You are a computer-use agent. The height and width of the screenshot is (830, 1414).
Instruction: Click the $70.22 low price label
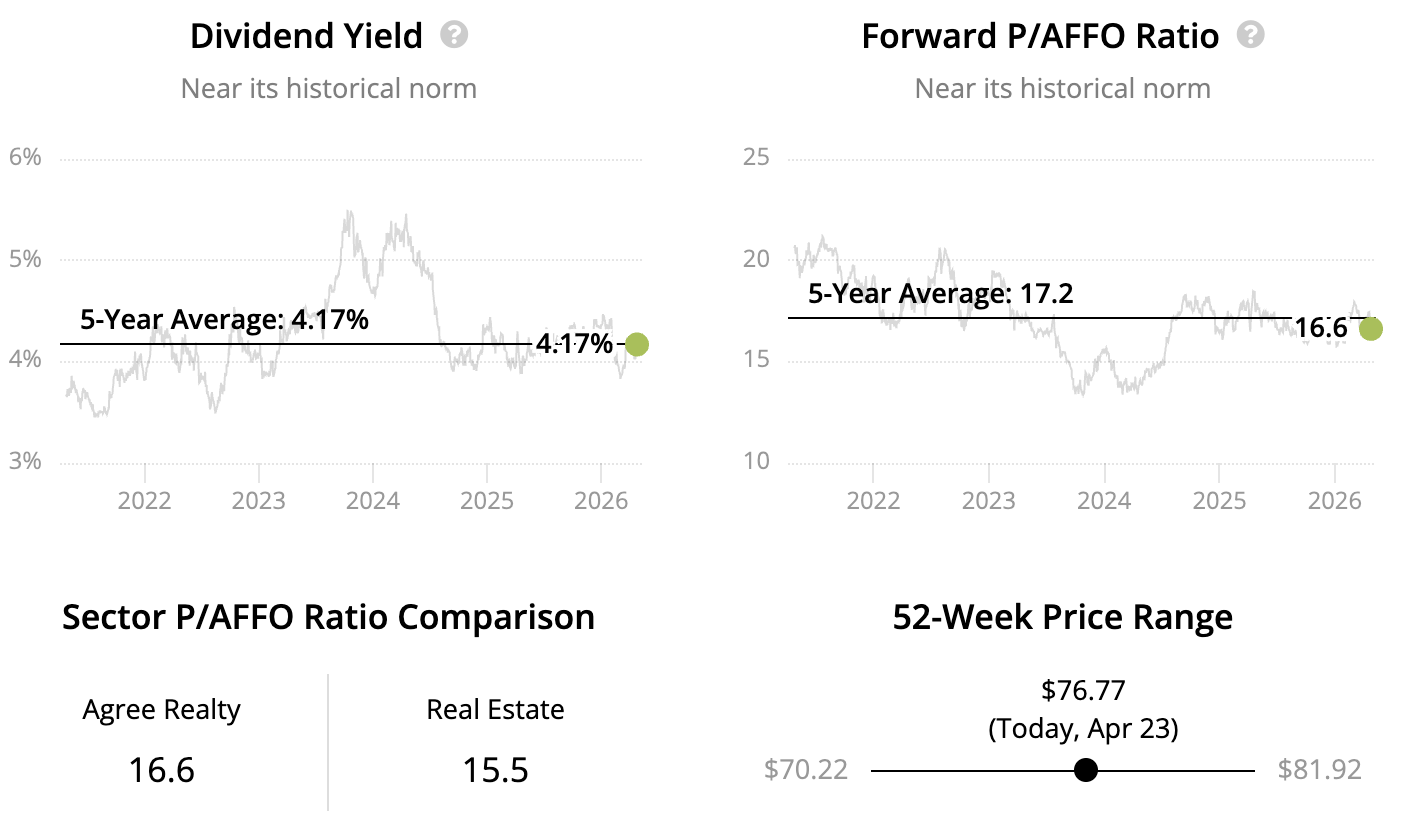pyautogui.click(x=806, y=770)
